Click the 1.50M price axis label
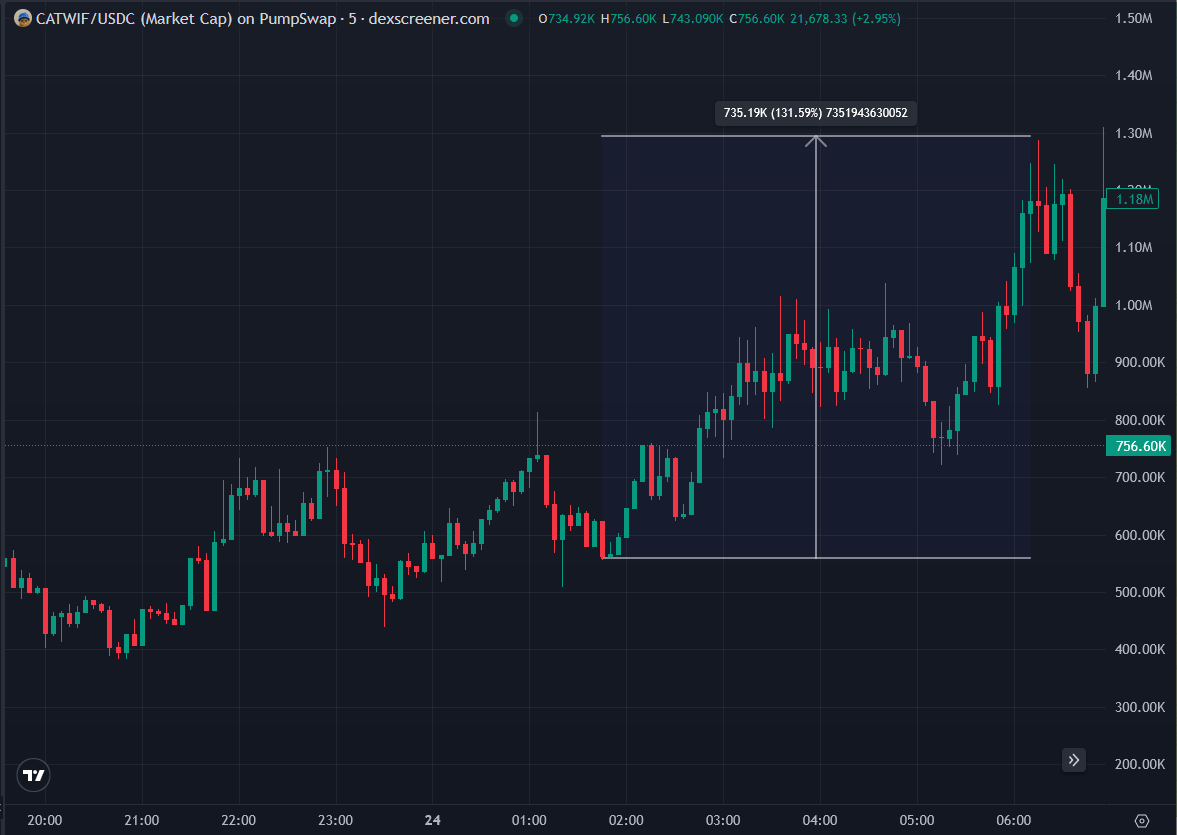The height and width of the screenshot is (835, 1177). (1133, 18)
